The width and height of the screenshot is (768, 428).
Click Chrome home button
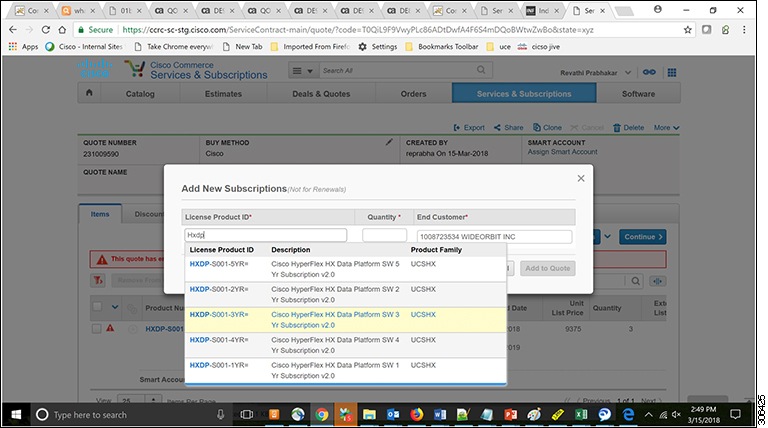(62, 29)
